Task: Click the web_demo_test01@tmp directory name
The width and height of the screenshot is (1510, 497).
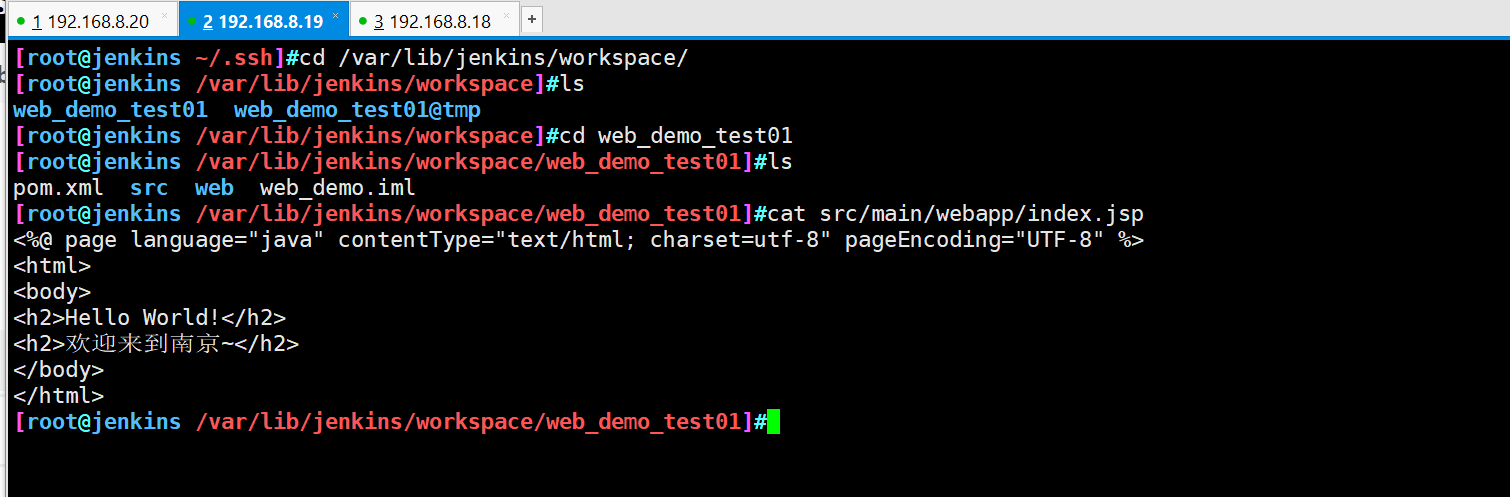Action: [x=357, y=110]
